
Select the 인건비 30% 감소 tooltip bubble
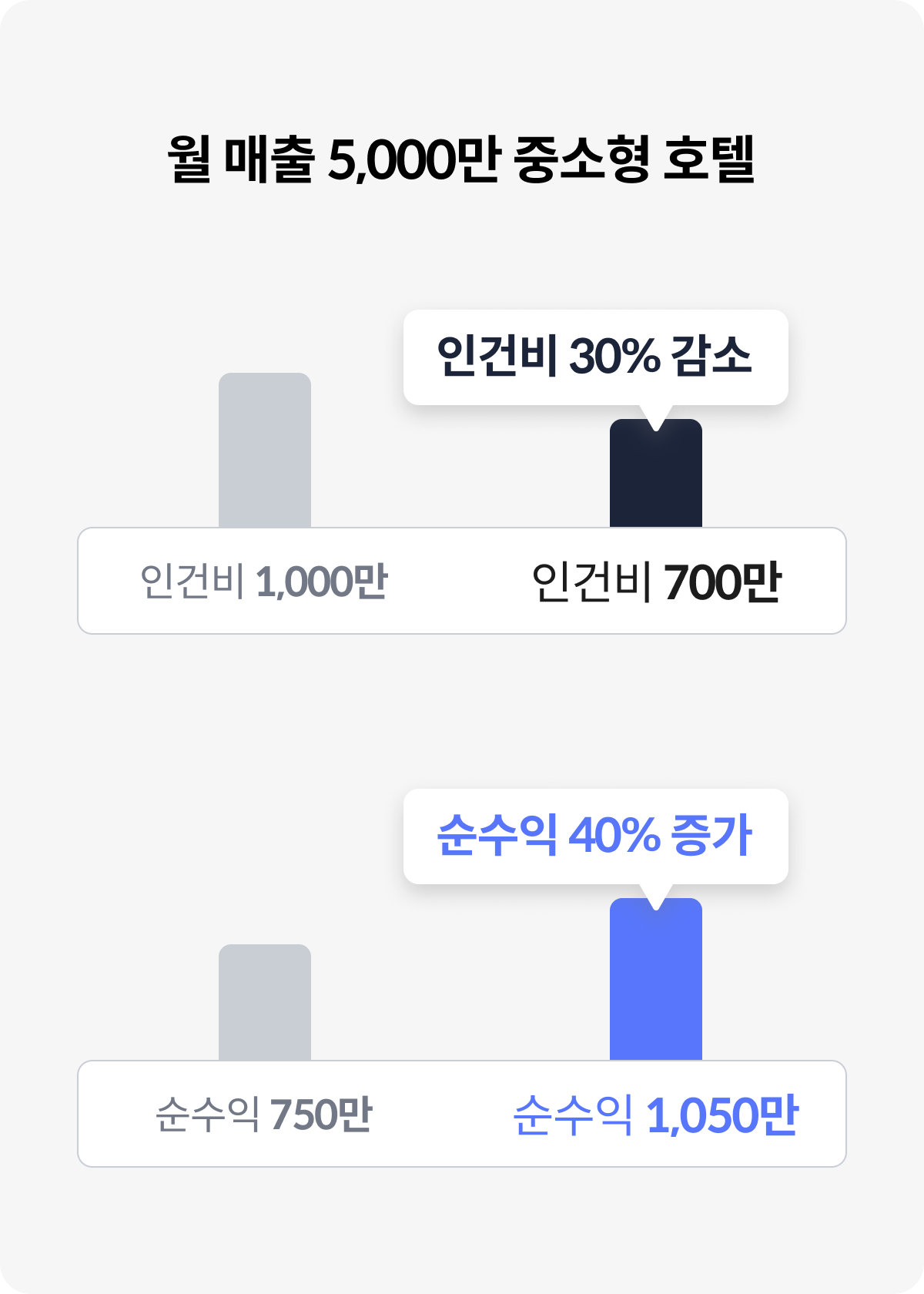[596, 357]
